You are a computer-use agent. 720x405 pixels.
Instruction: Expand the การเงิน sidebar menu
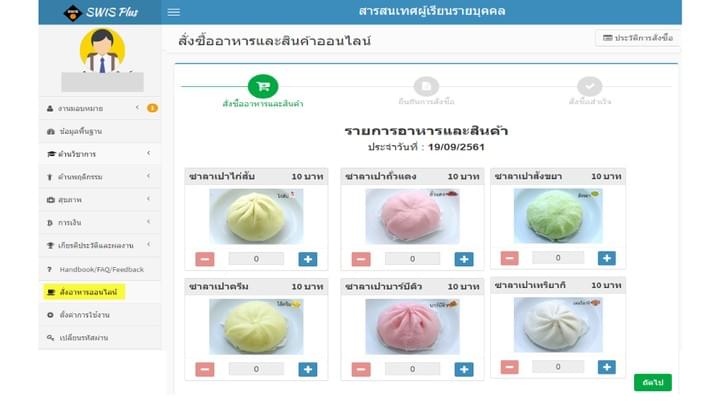click(x=100, y=223)
